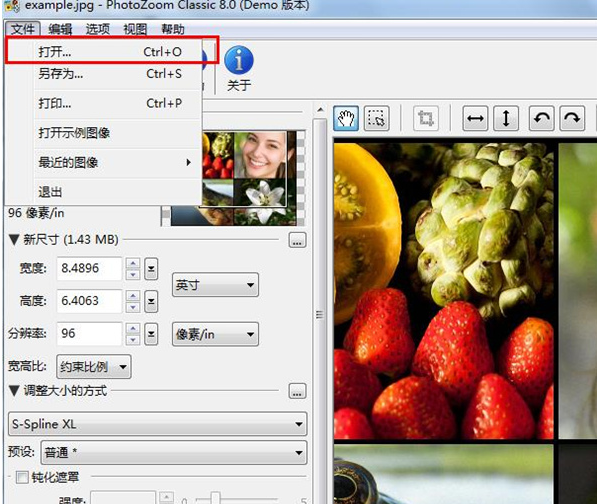Click the panel splitter grip handle
Screen dimensions: 597x504
tap(320, 315)
